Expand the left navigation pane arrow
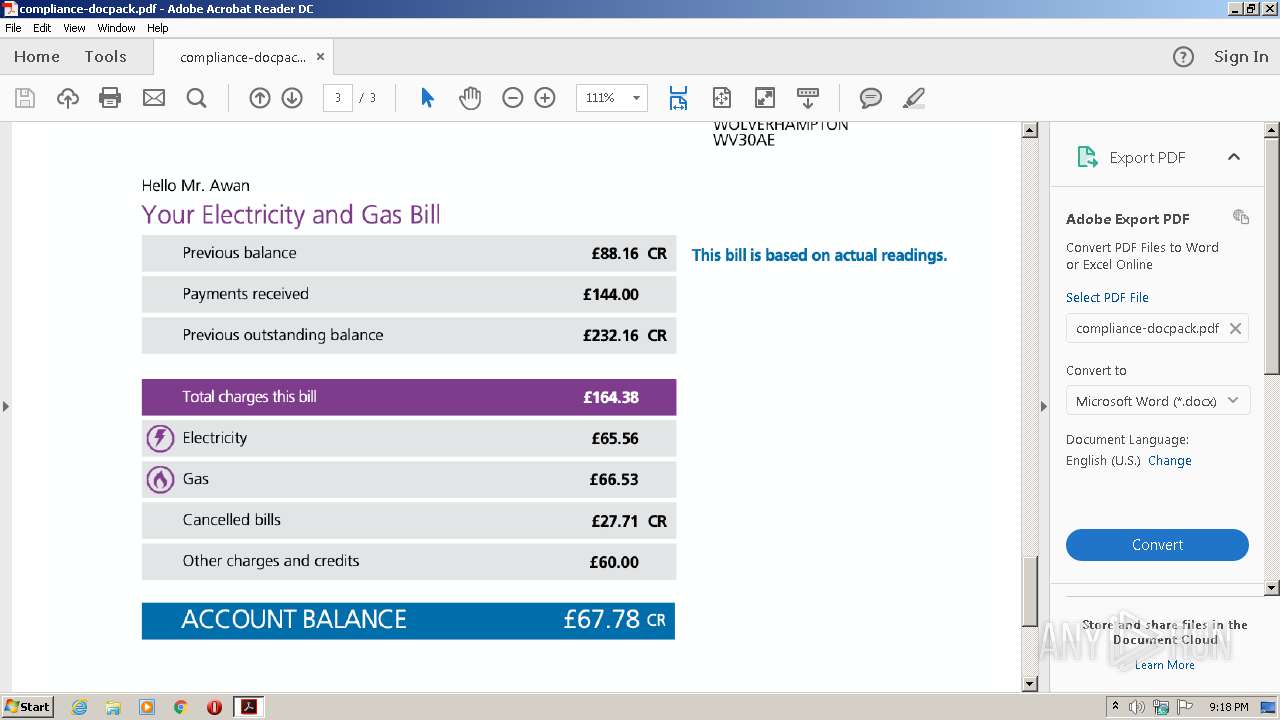The image size is (1280, 720). (6, 406)
